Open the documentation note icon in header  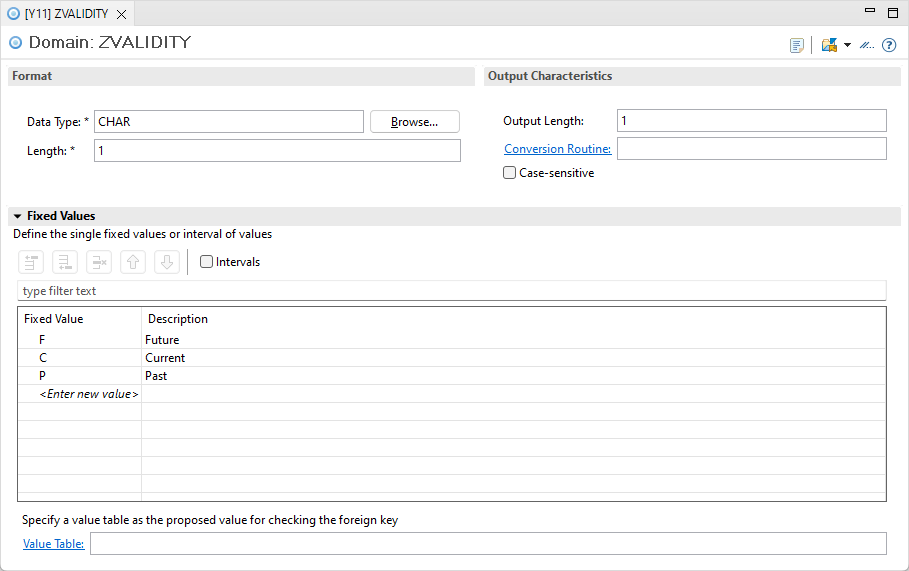(x=797, y=45)
